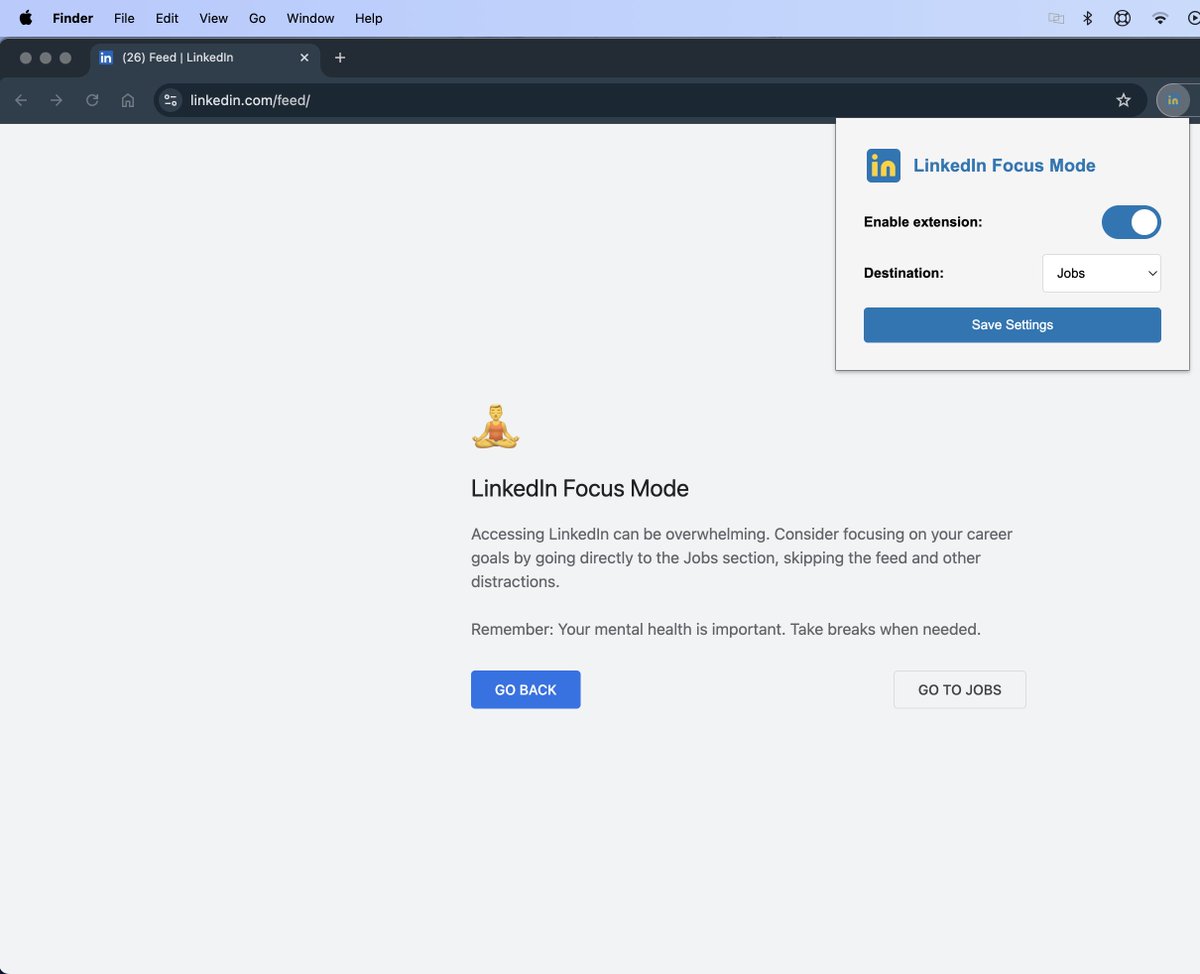Screen dimensions: 1200x974
Task: Click the meditating person emoji
Action: 496,426
